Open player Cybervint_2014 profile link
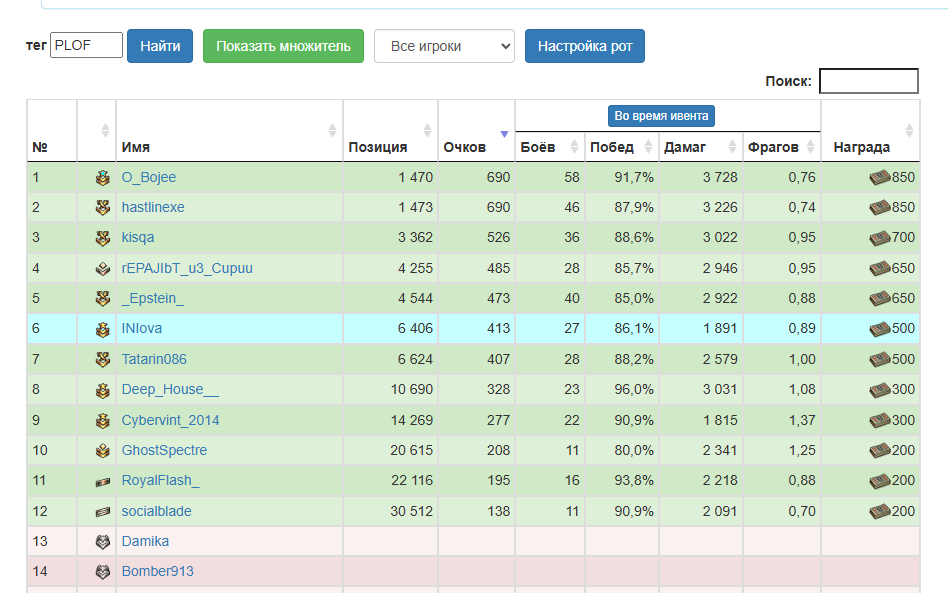Screen dimensions: 948x593 click(x=170, y=421)
